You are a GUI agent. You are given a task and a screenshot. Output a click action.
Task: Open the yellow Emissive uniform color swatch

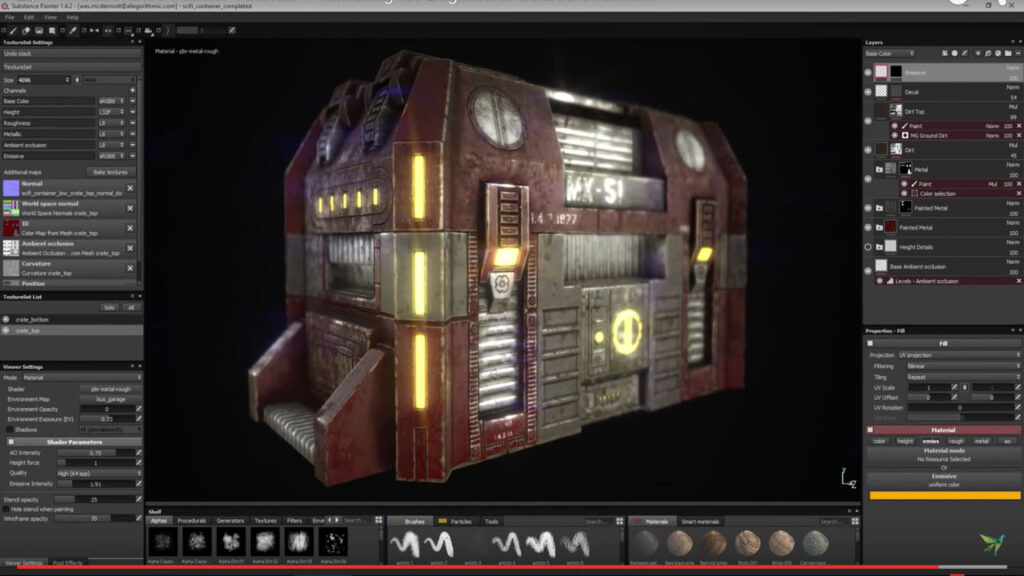pos(945,496)
